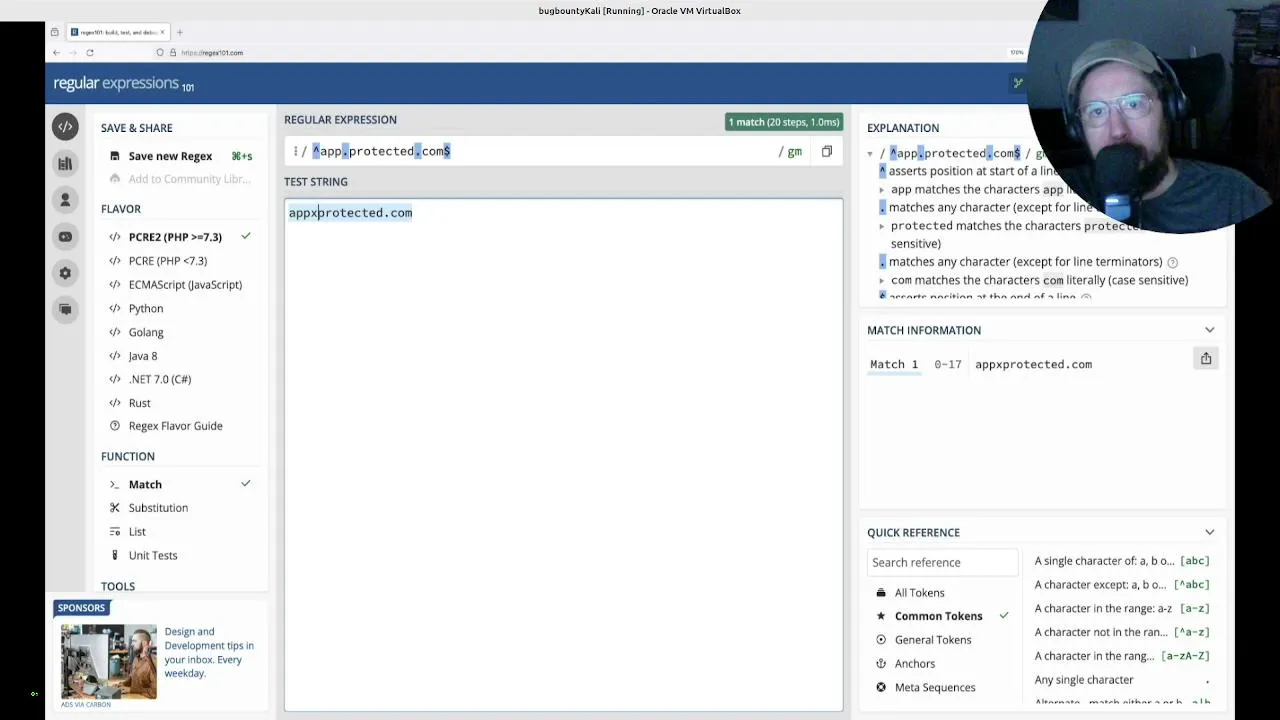The image size is (1280, 720).
Task: Click the regular expressions 101 logo
Action: (124, 84)
